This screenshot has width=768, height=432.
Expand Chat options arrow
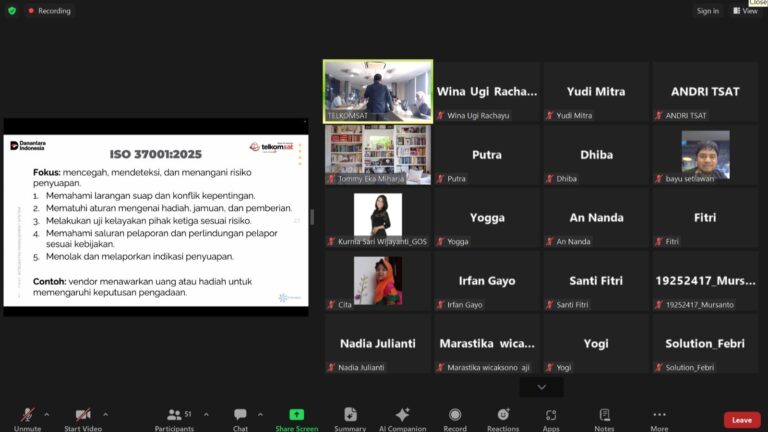[x=260, y=414]
